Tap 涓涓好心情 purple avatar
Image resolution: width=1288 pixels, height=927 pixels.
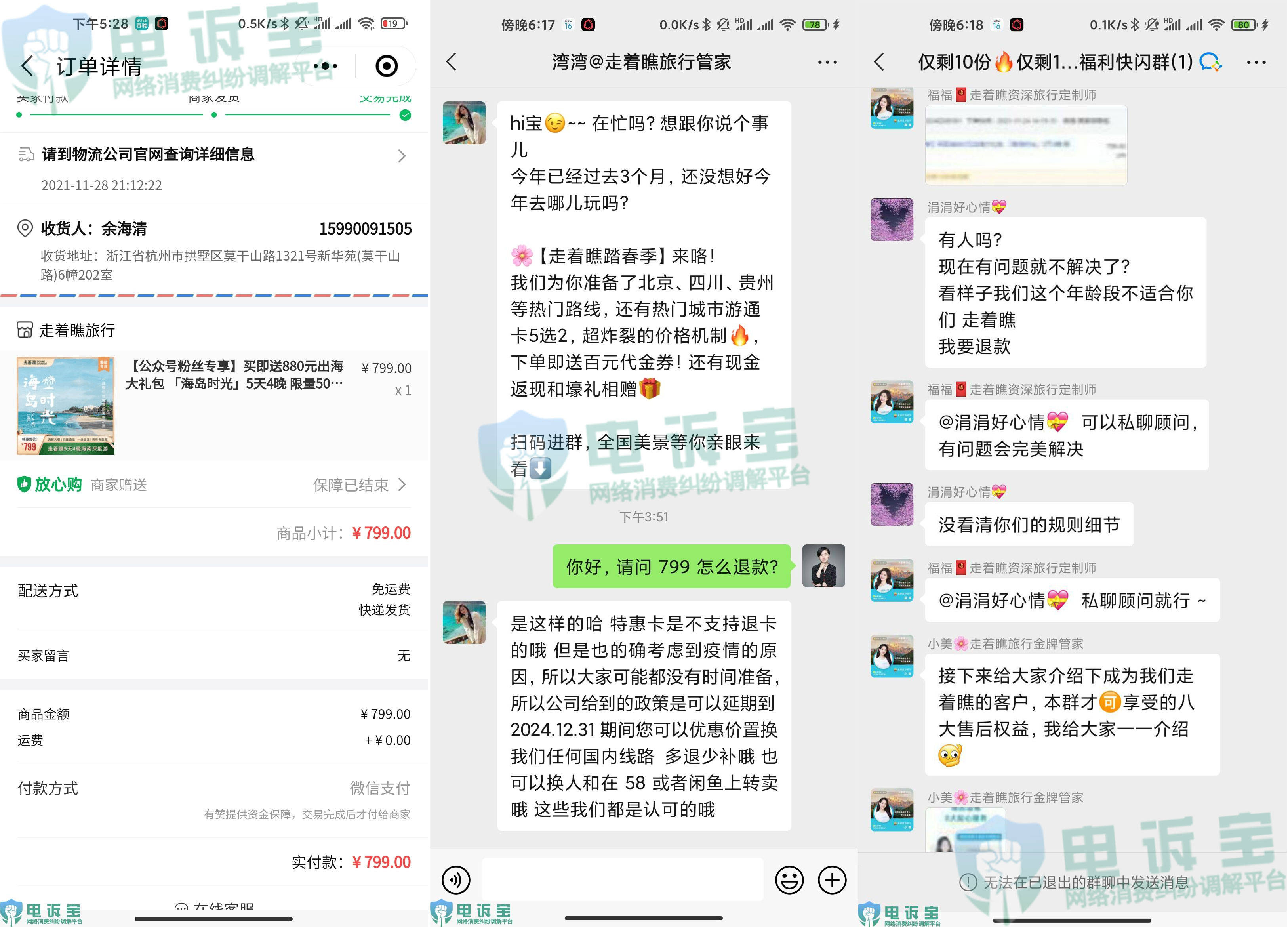point(892,219)
